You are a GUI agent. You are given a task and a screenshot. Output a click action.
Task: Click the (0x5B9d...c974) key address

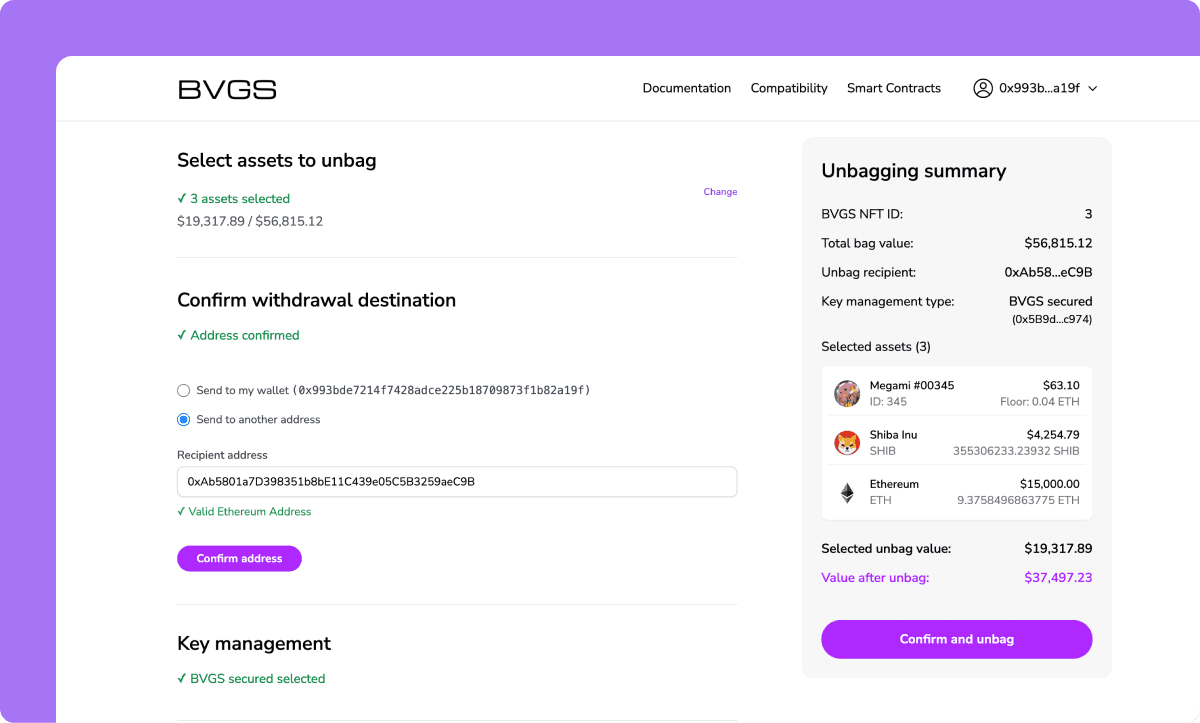click(1052, 320)
